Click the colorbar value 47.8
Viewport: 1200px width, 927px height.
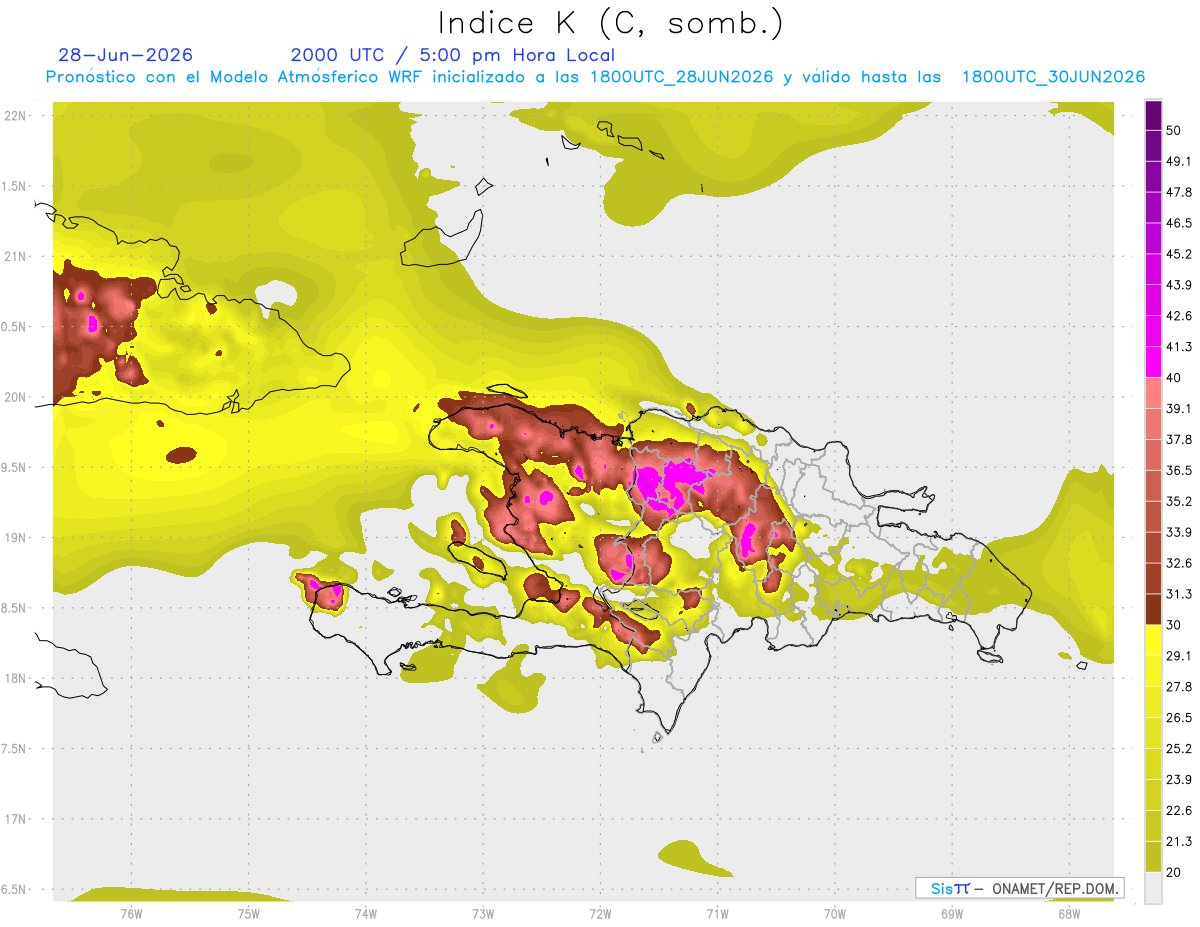[1179, 193]
